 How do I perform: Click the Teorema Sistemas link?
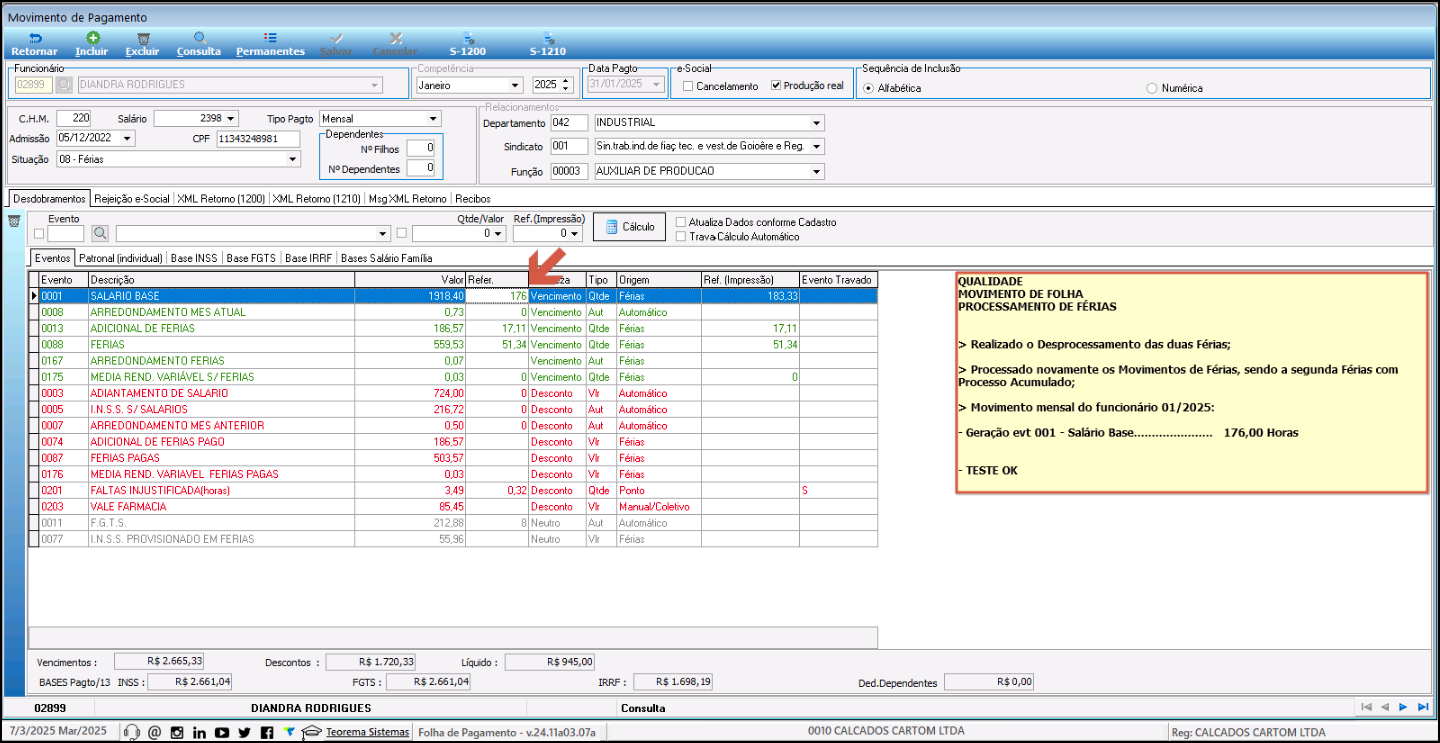(x=367, y=732)
